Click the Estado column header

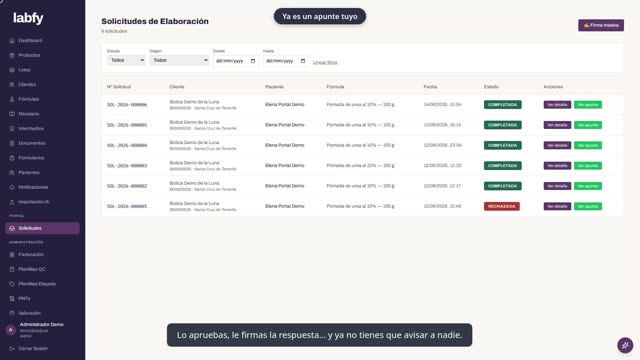tap(491, 87)
